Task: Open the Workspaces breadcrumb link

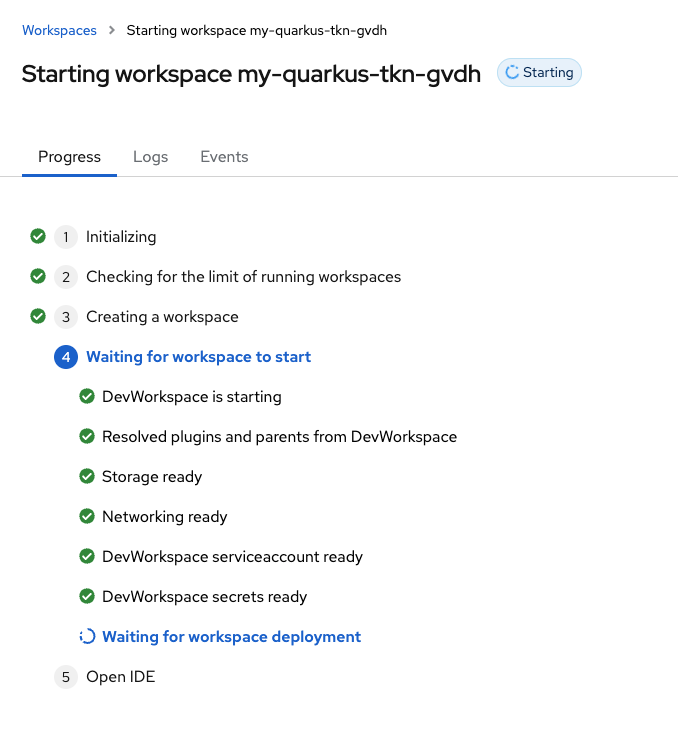Action: tap(59, 30)
